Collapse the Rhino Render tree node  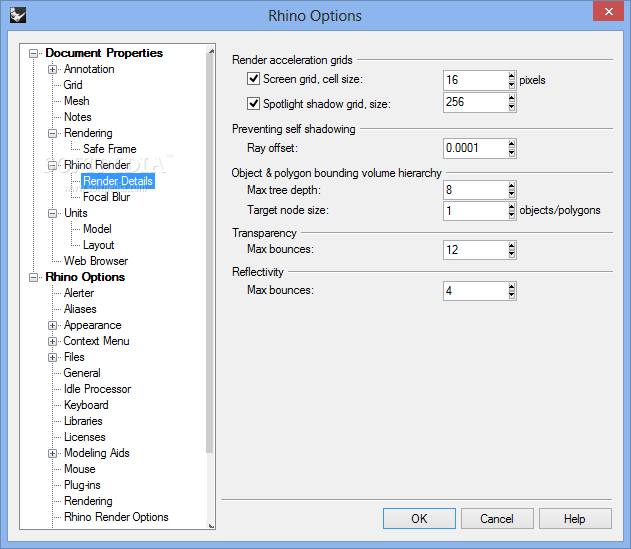pyautogui.click(x=52, y=165)
